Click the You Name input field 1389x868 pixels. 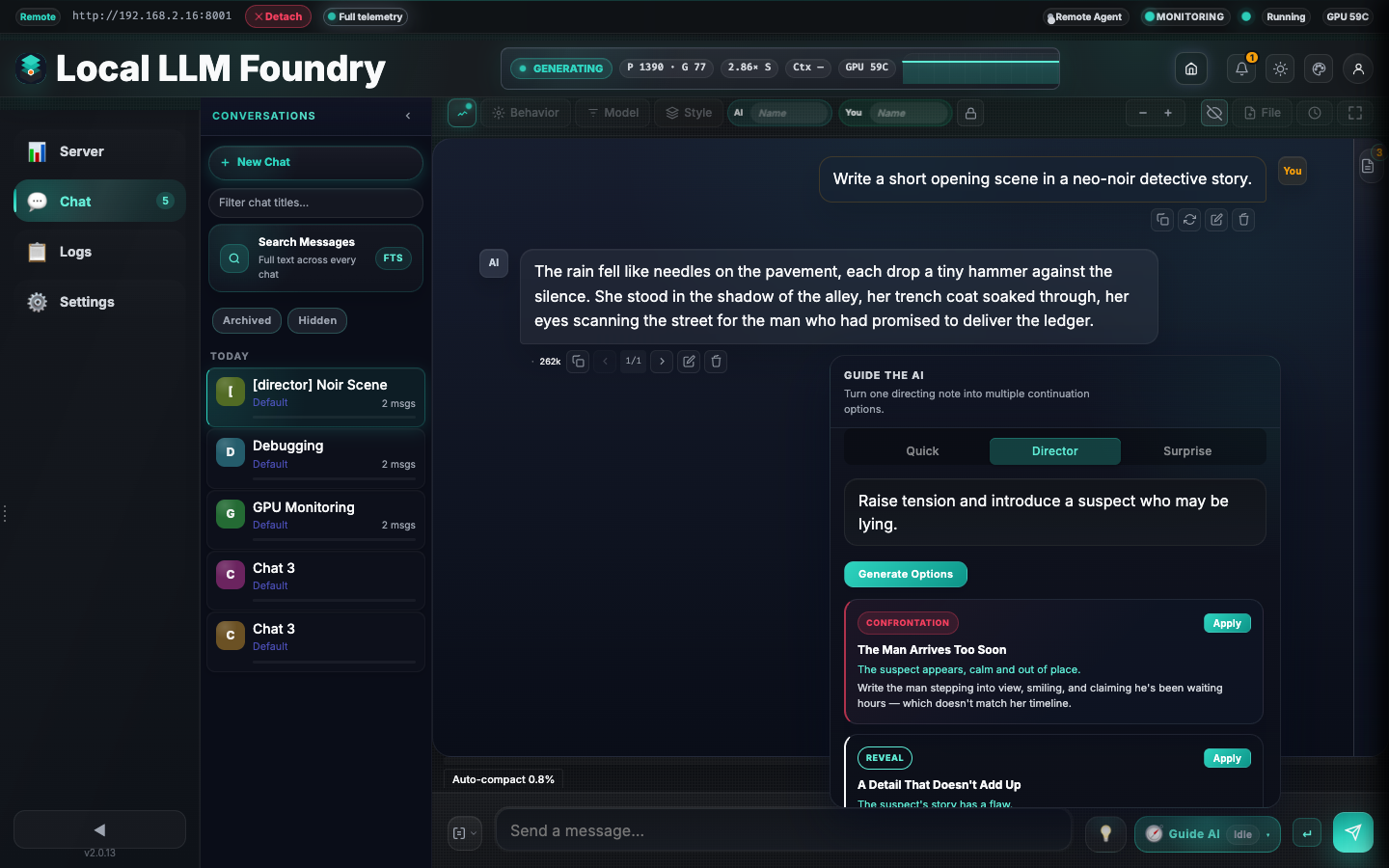[x=909, y=113]
